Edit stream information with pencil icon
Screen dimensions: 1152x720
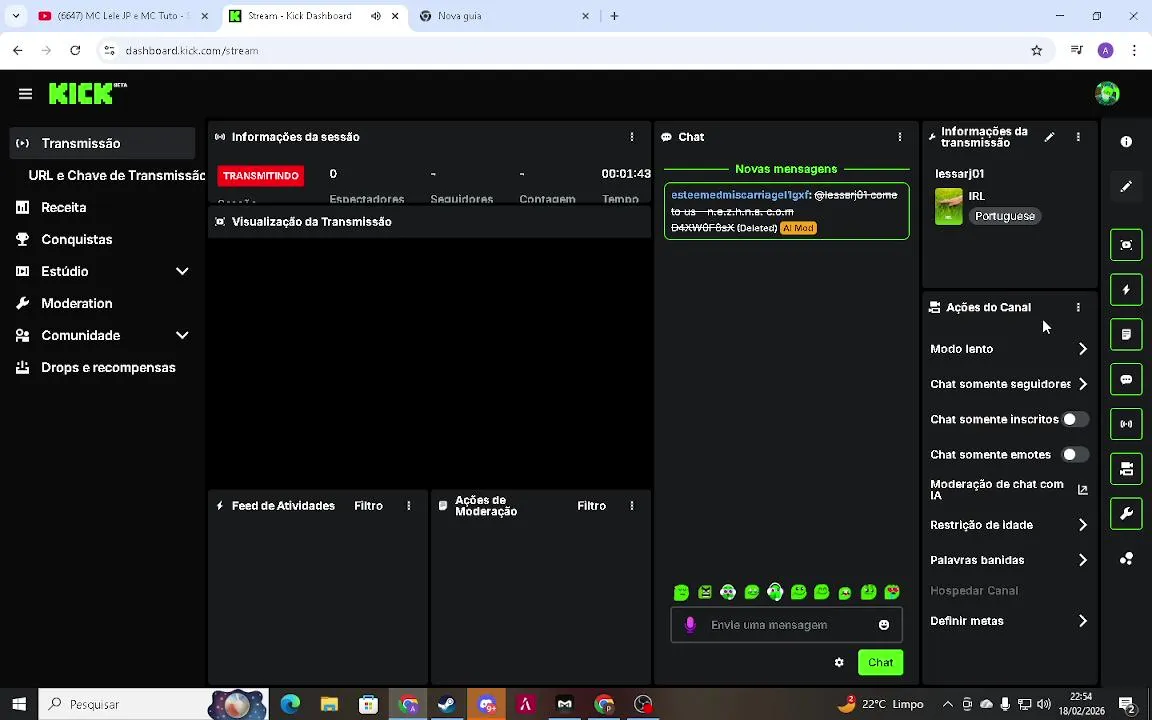click(1049, 137)
